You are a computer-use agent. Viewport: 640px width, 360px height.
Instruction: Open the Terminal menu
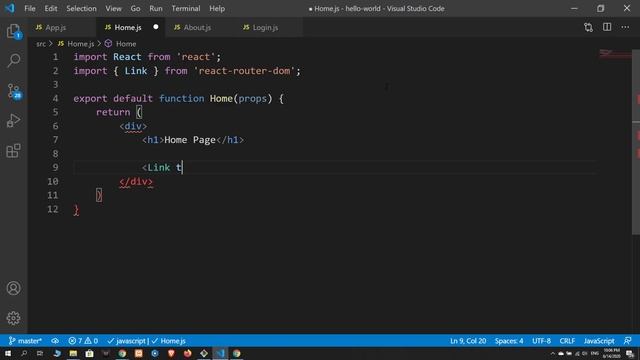pyautogui.click(x=186, y=8)
